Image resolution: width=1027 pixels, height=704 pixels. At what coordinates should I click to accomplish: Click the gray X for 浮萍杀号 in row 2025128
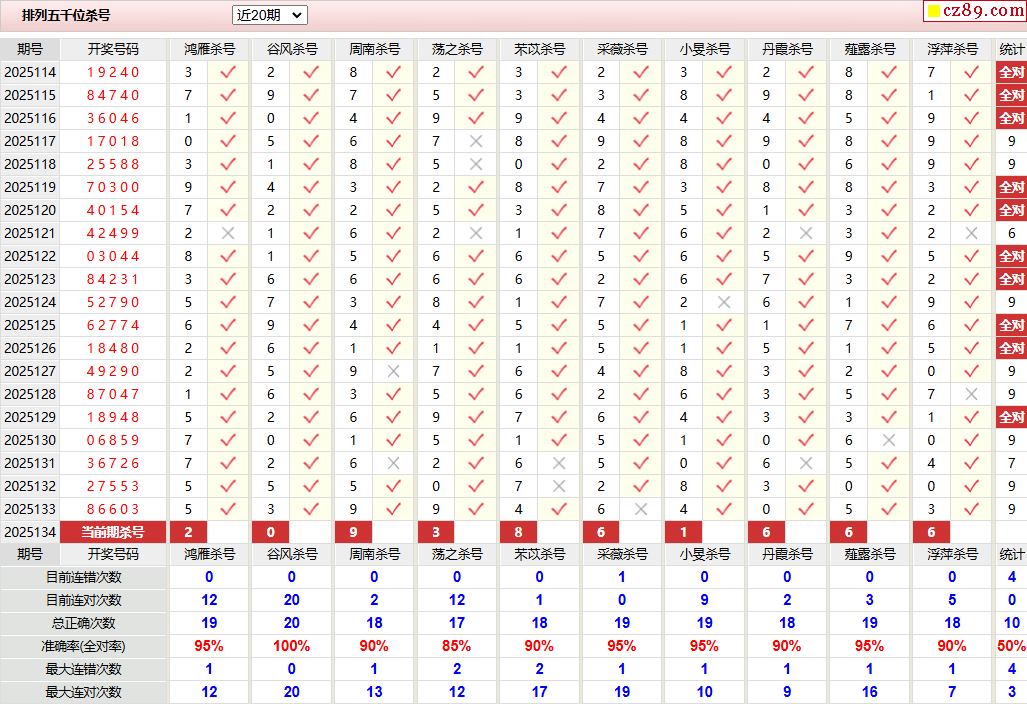tap(971, 394)
